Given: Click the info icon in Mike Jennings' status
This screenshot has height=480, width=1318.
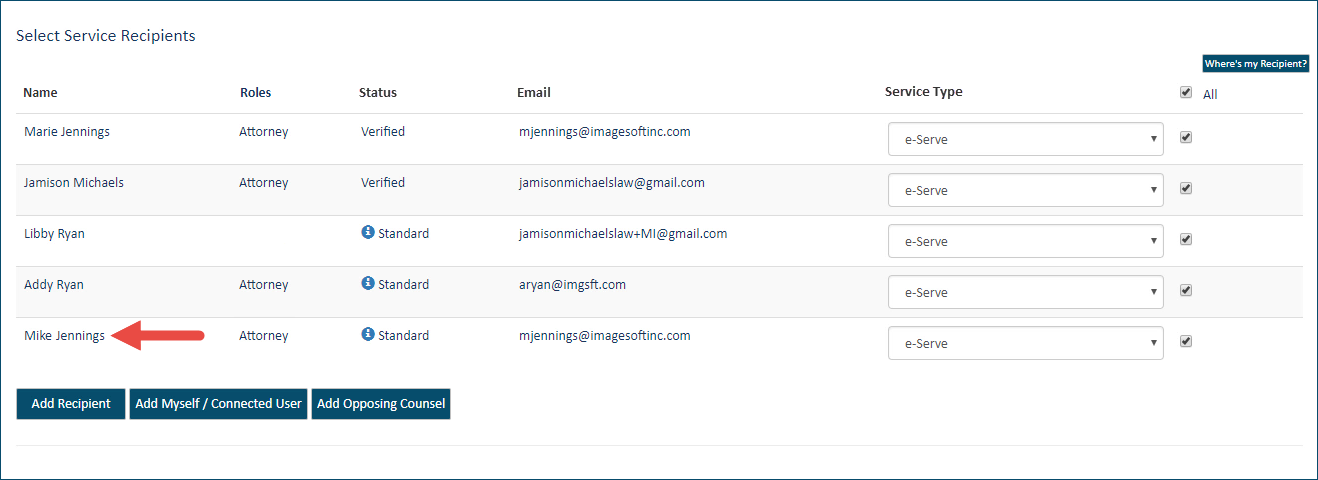Looking at the screenshot, I should tap(368, 335).
